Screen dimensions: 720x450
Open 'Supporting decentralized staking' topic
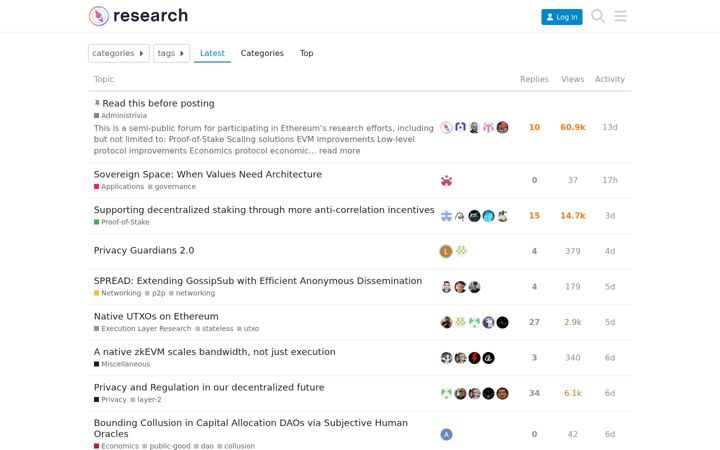[264, 210]
